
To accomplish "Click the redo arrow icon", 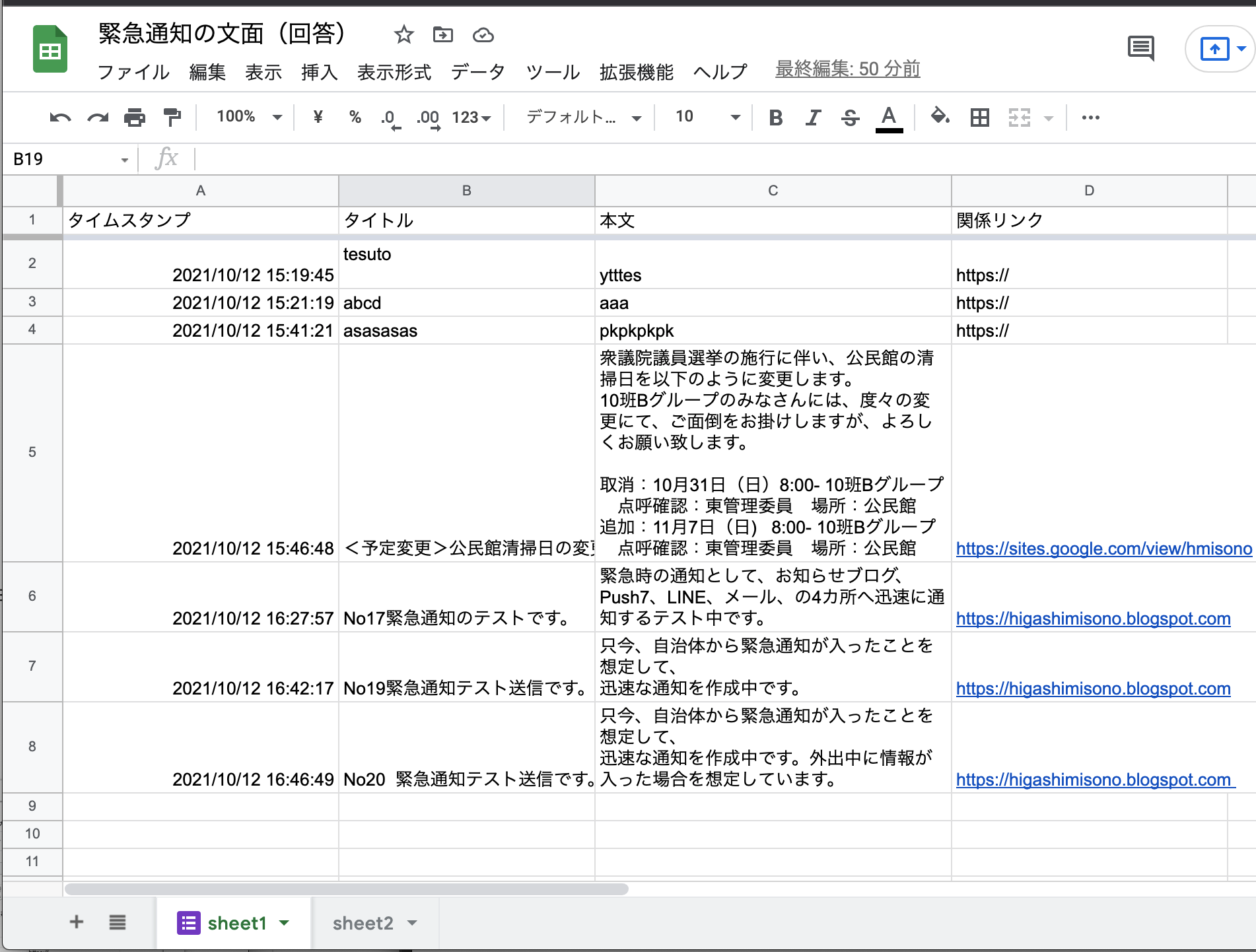I will 98,118.
